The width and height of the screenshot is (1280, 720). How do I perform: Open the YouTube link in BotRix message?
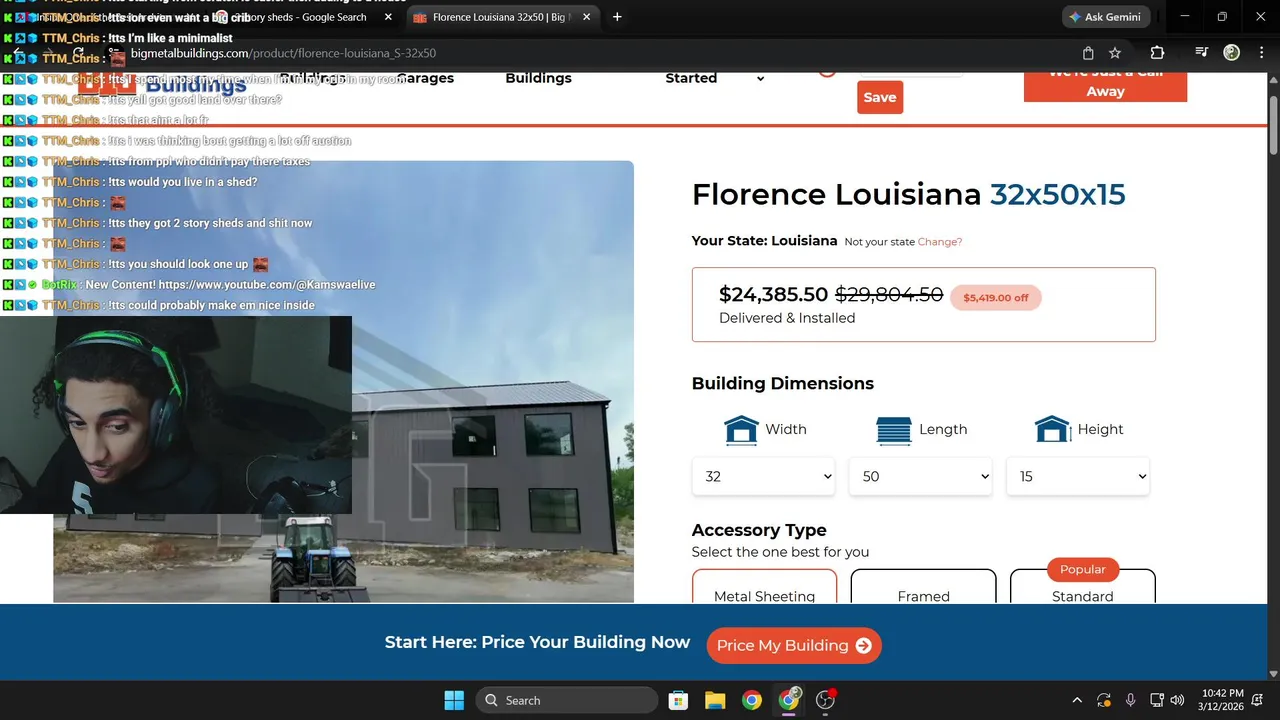(x=265, y=285)
